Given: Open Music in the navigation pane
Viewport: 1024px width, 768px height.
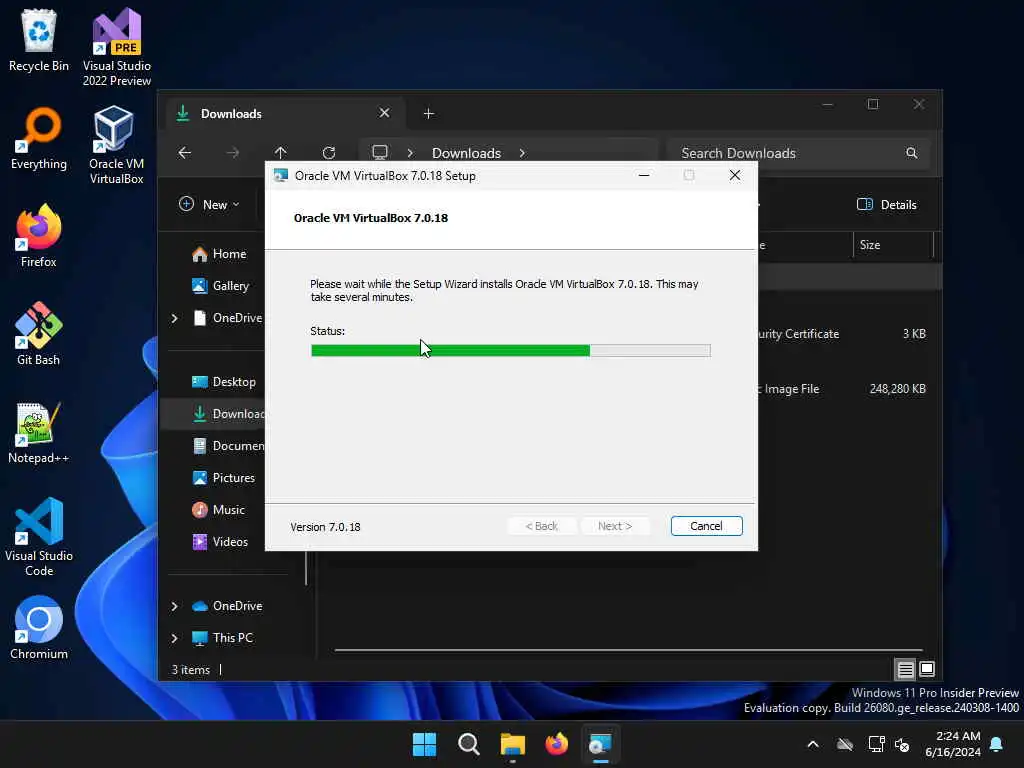Looking at the screenshot, I should coord(218,510).
